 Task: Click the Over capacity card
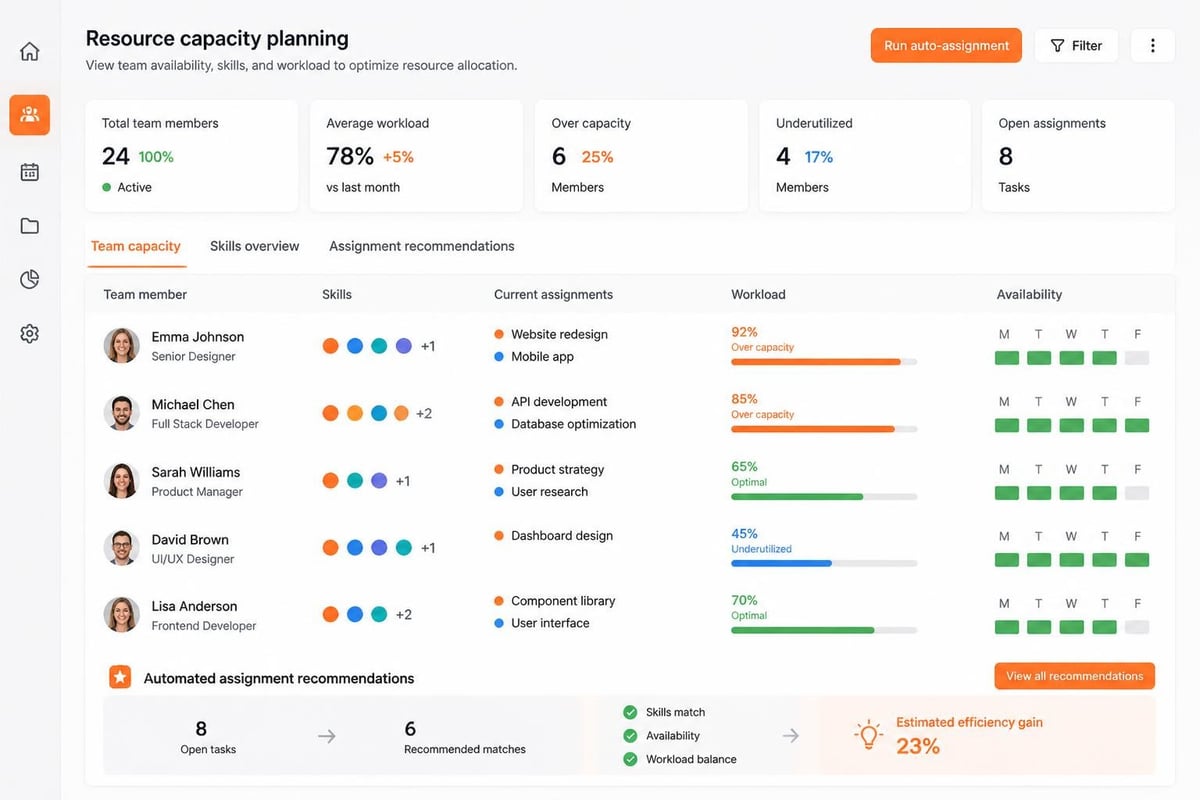click(x=641, y=155)
